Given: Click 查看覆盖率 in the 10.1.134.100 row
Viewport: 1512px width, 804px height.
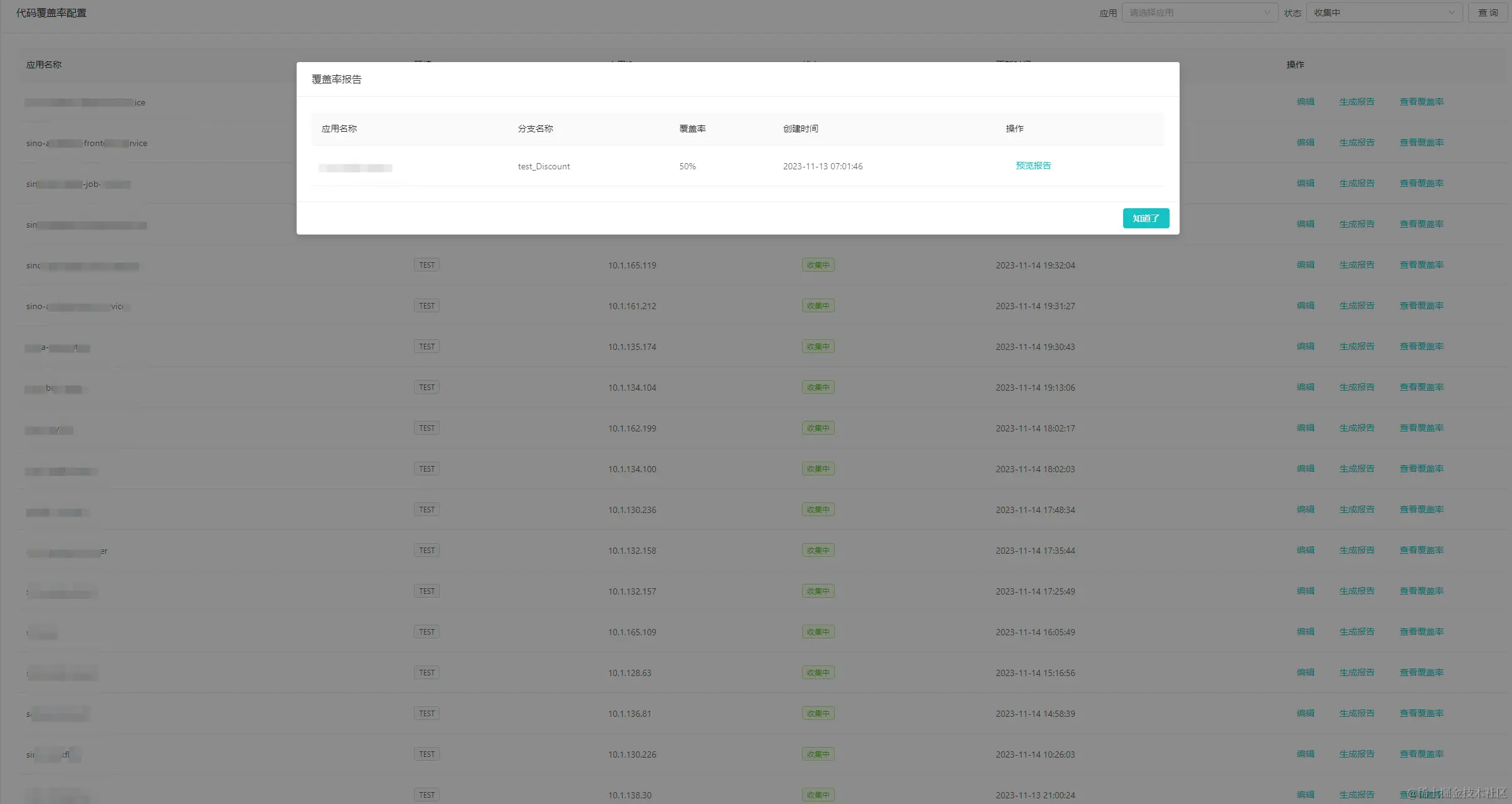Looking at the screenshot, I should pos(1421,468).
